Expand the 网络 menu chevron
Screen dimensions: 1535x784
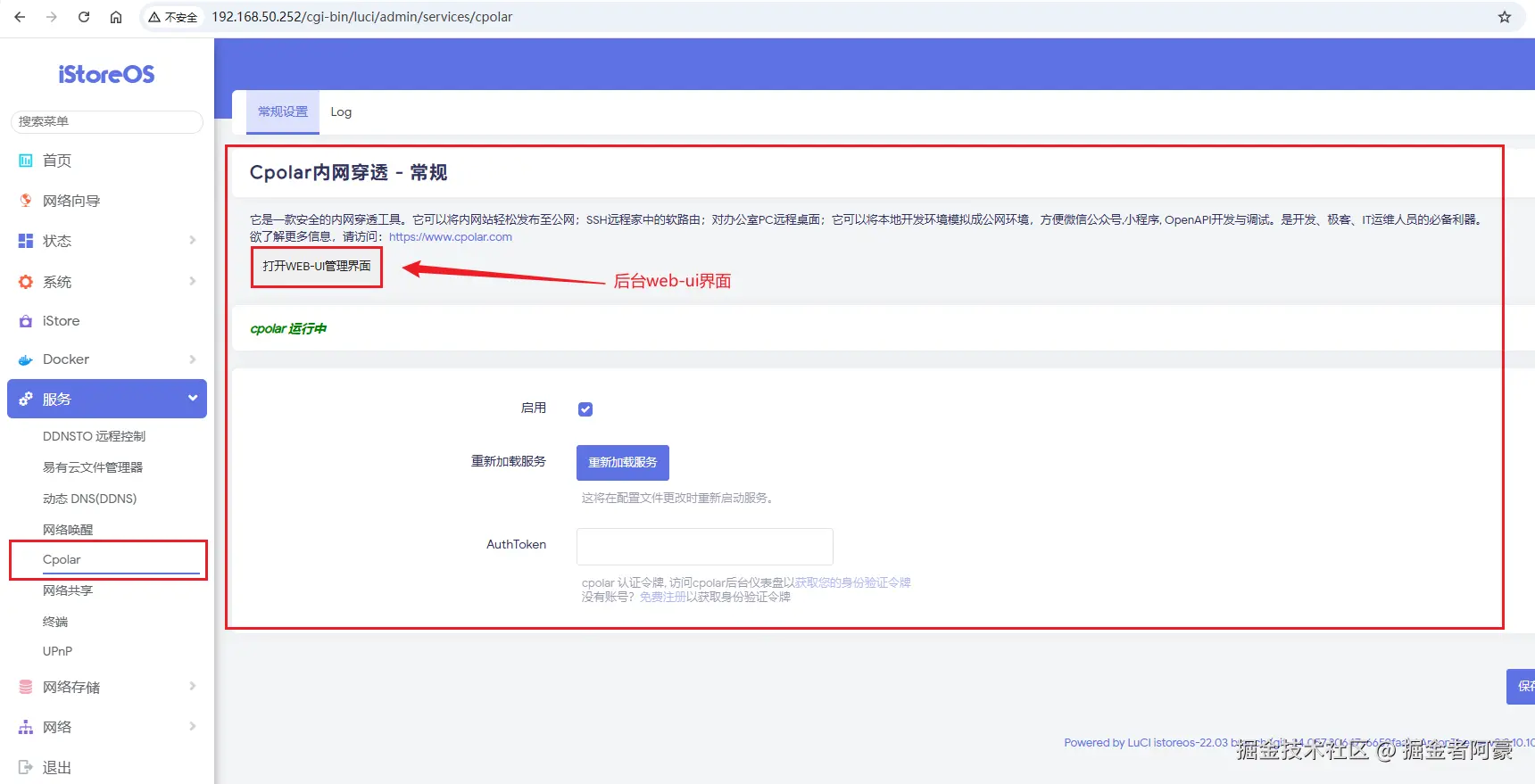pos(193,726)
